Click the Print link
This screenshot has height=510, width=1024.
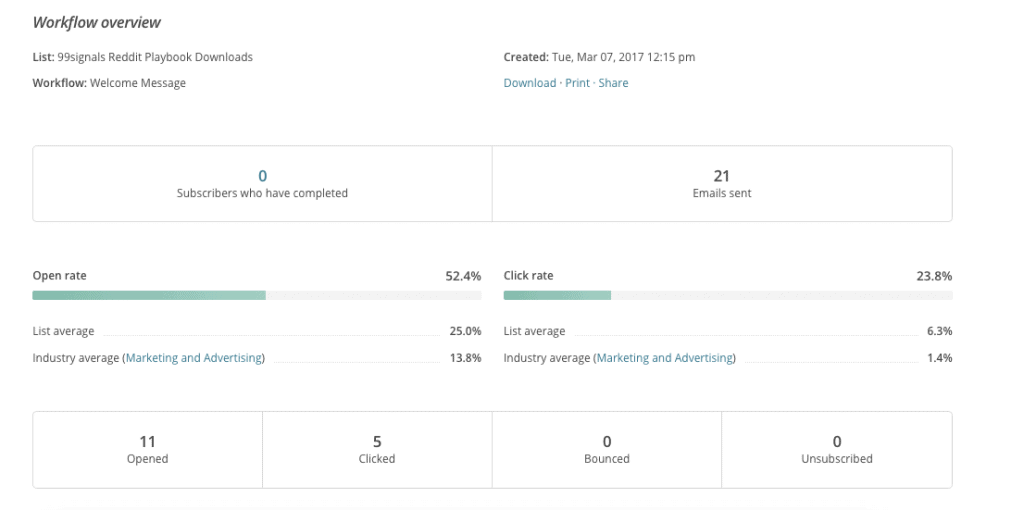(577, 83)
